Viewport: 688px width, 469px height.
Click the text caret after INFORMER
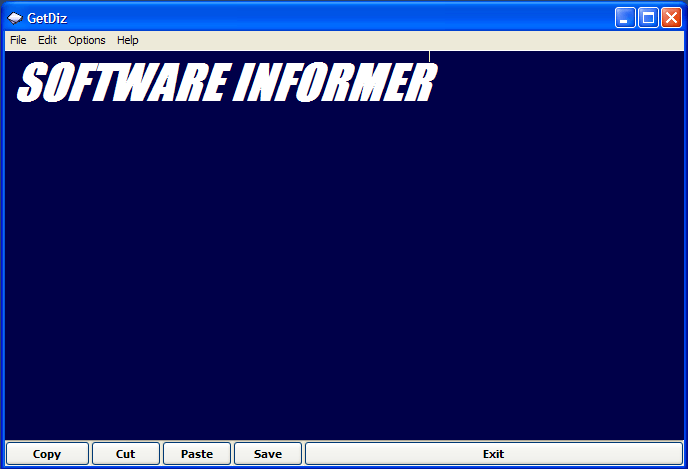pyautogui.click(x=430, y=58)
